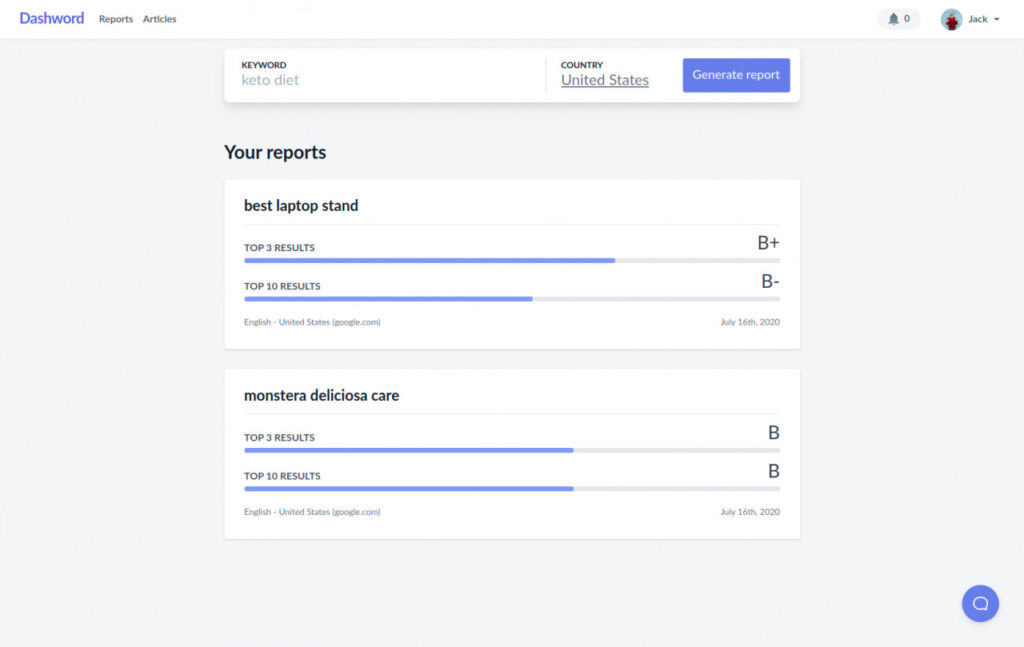The height and width of the screenshot is (647, 1024).
Task: Open notifications via the bell icon
Action: click(x=893, y=18)
